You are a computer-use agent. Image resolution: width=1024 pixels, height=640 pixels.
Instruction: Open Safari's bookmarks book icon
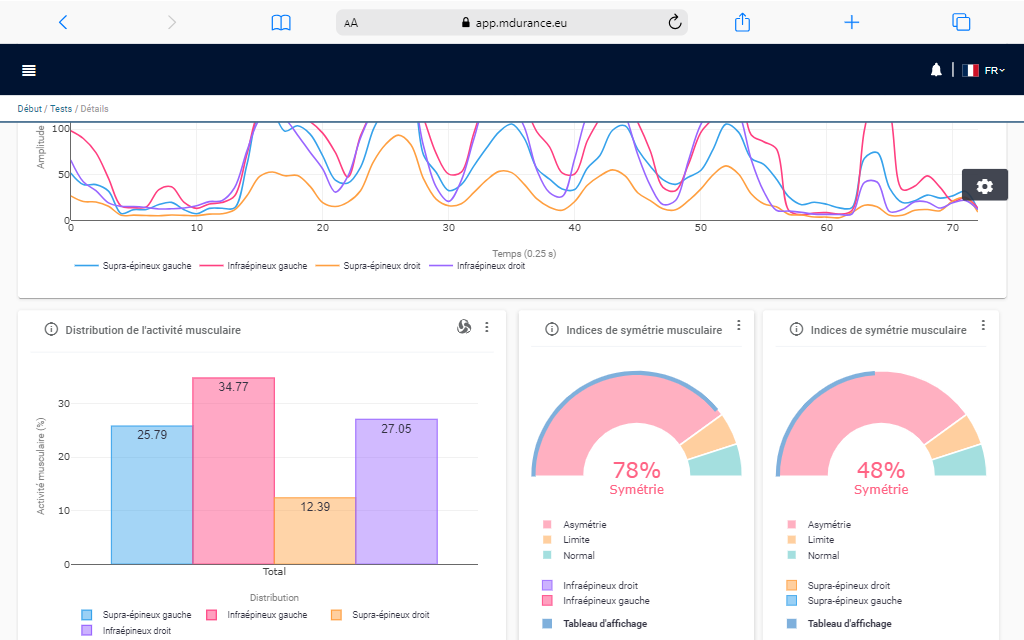click(x=281, y=22)
